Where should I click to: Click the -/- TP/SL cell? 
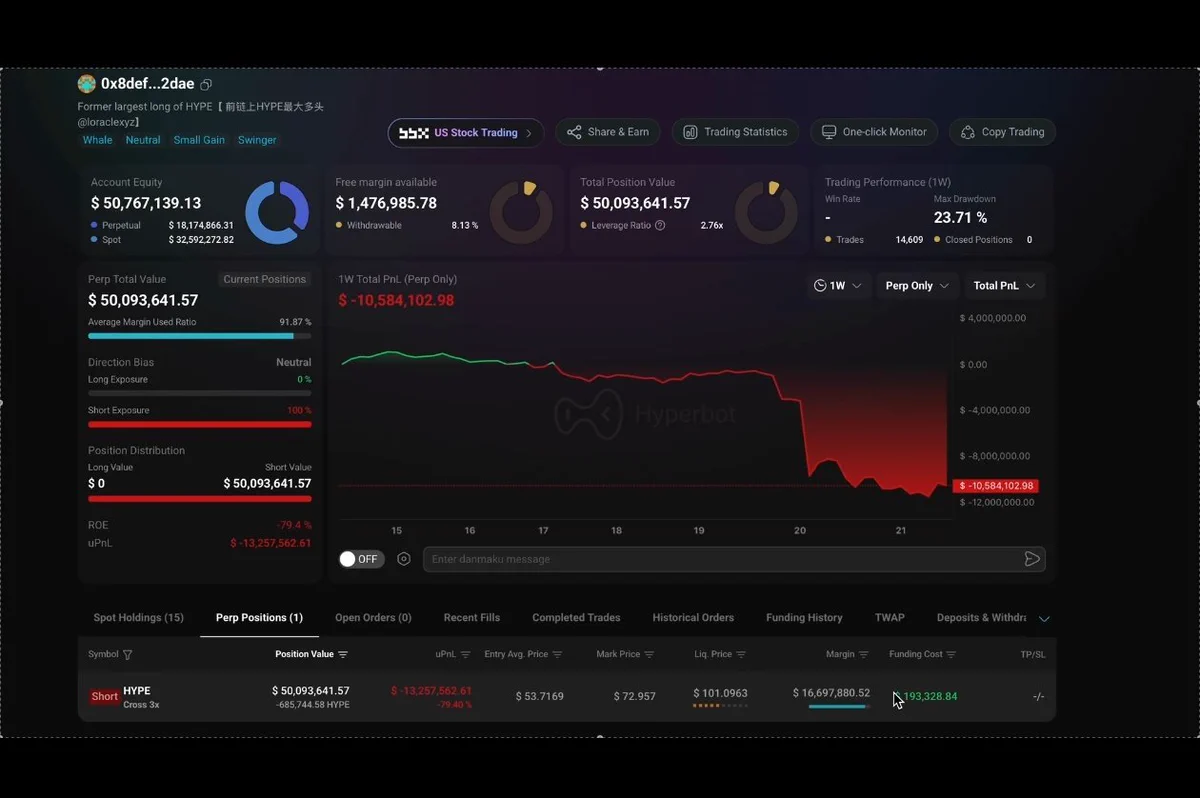coord(1038,697)
